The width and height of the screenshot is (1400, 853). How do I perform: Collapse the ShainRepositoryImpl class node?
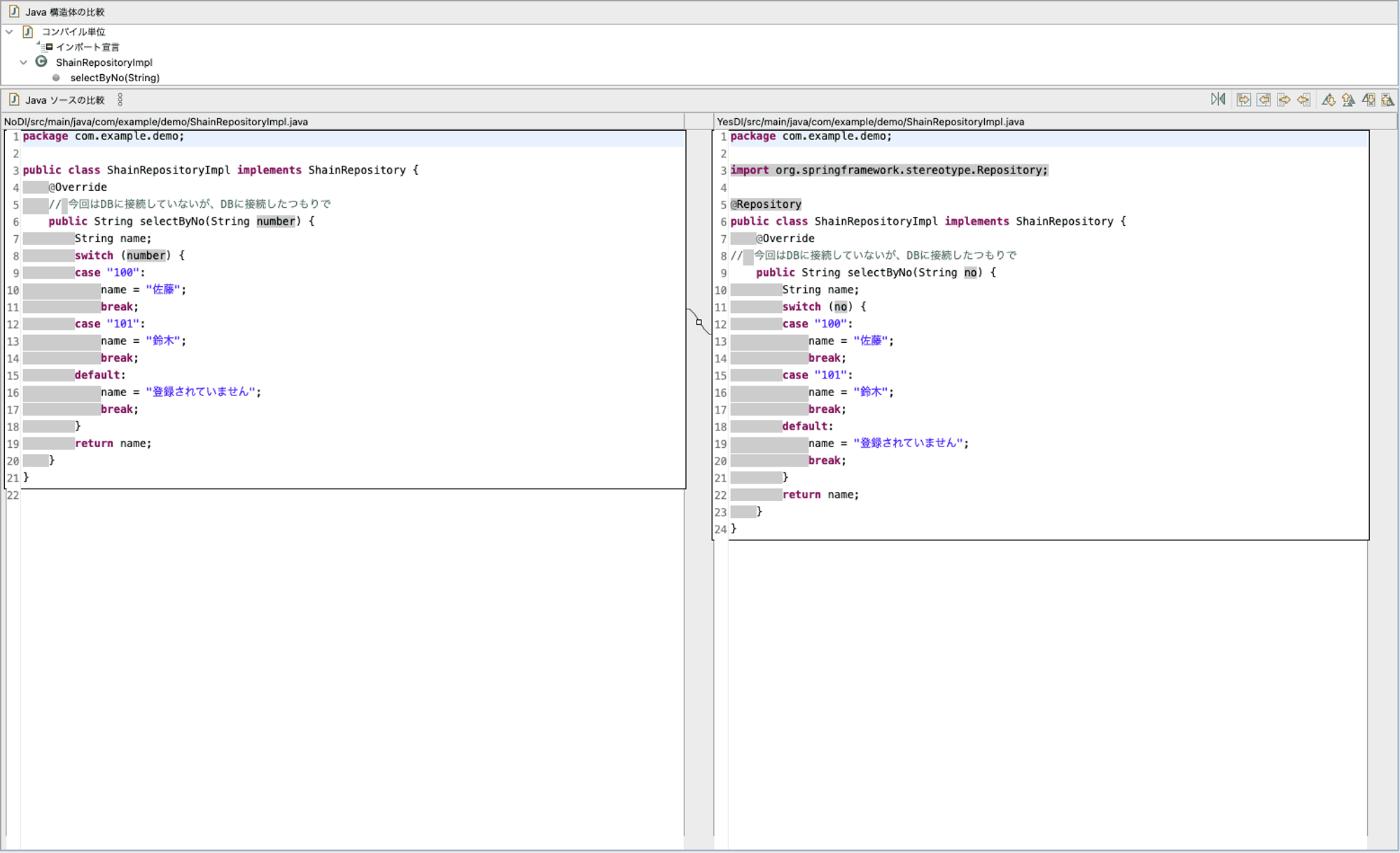coord(23,62)
